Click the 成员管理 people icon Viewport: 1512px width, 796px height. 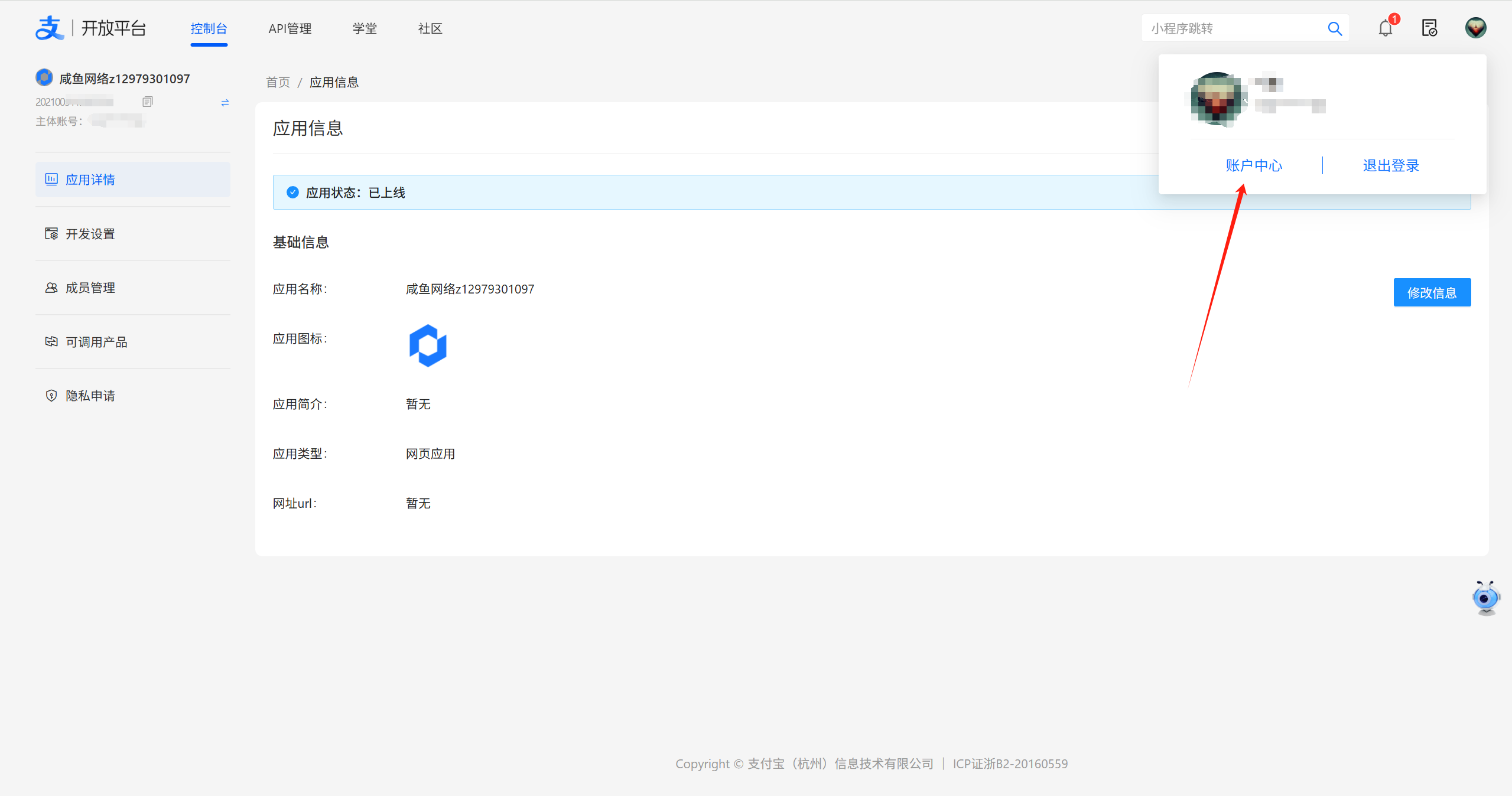[51, 288]
